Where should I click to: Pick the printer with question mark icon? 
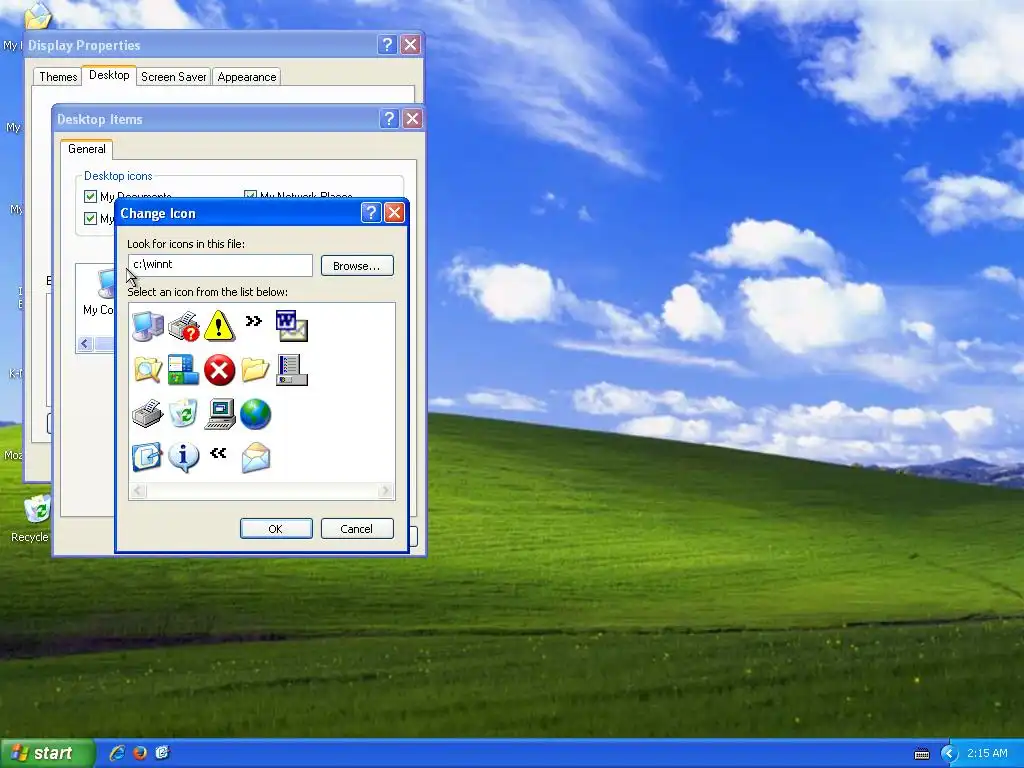[184, 325]
